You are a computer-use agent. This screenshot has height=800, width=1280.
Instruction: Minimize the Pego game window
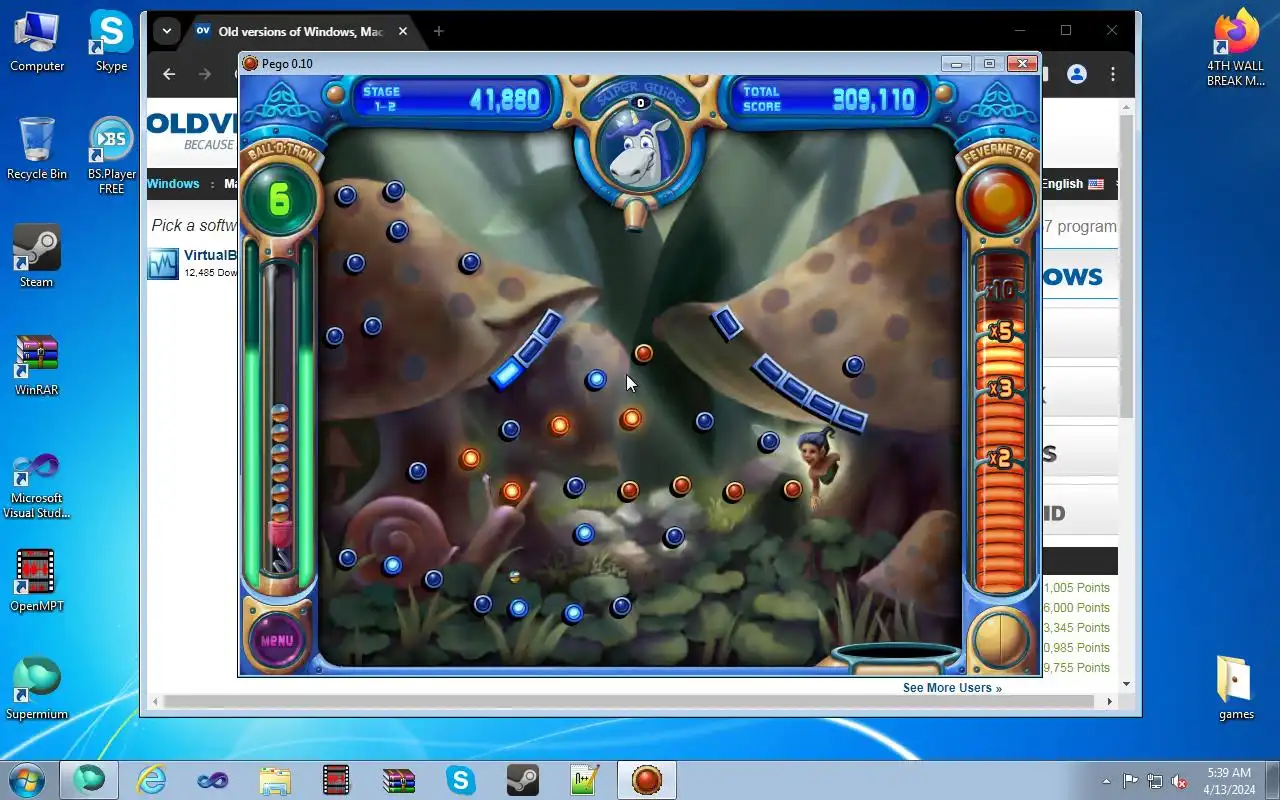click(x=956, y=64)
